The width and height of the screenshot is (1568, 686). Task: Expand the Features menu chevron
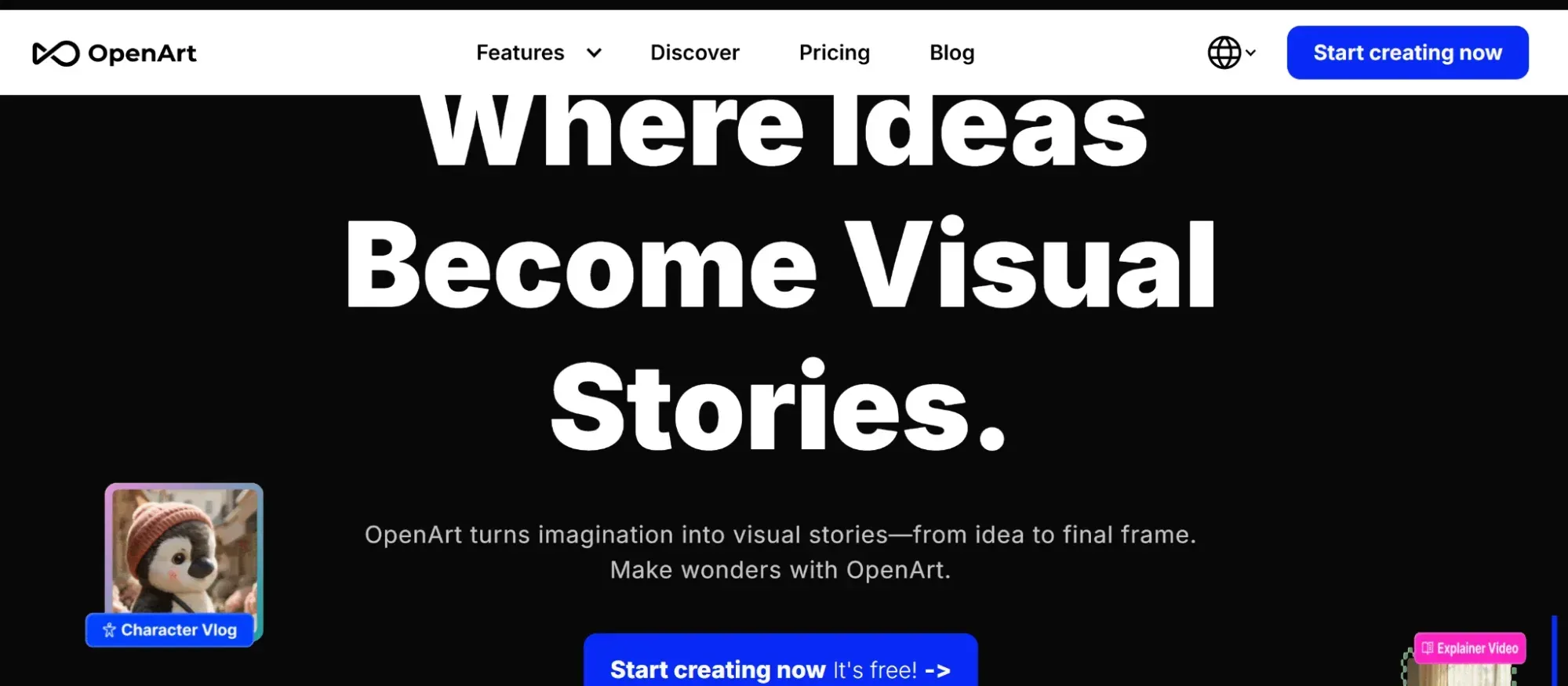[594, 53]
